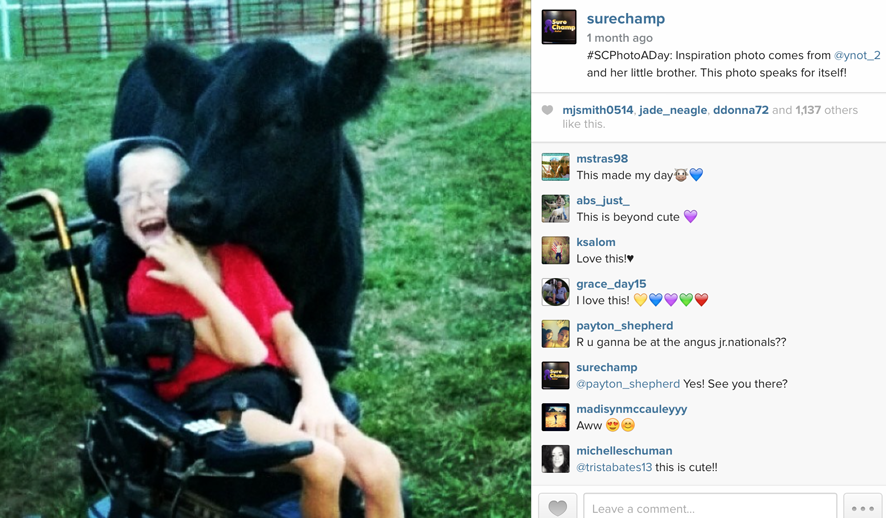This screenshot has height=518, width=886.
Task: Click payton_shepherd's avatar image
Action: 555,334
